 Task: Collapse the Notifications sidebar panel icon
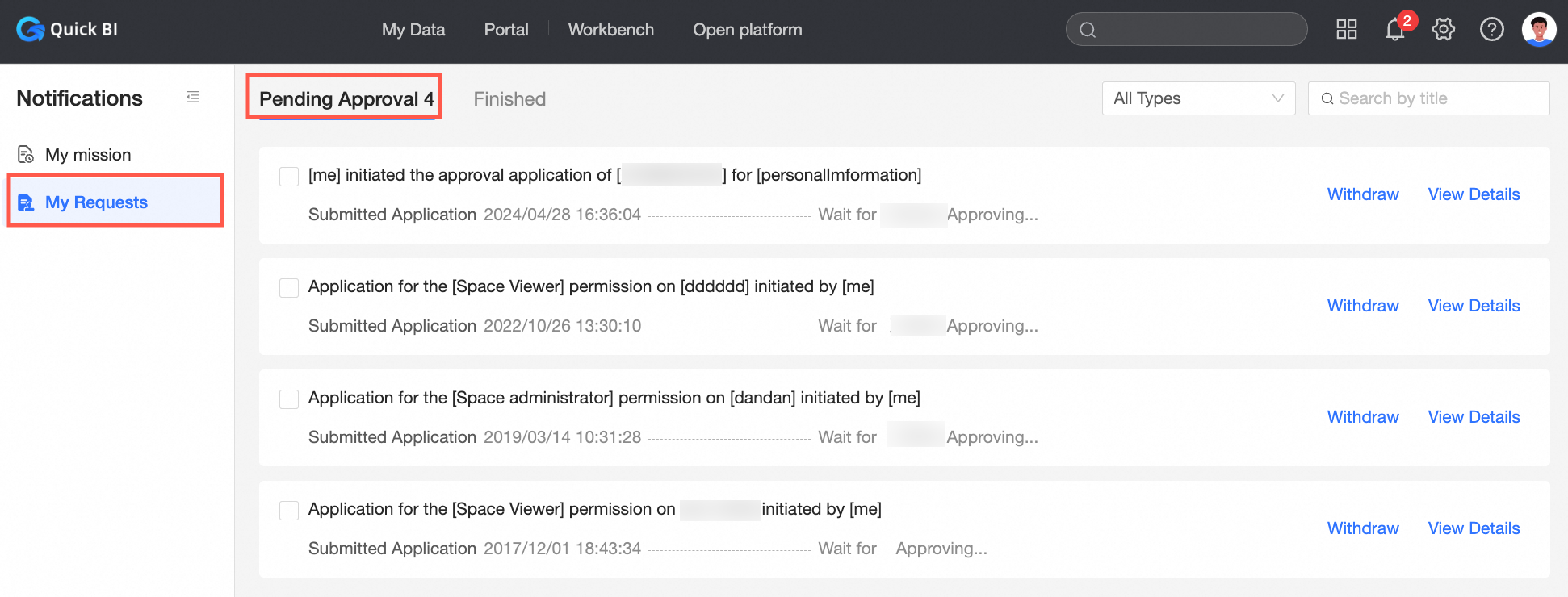(x=193, y=98)
